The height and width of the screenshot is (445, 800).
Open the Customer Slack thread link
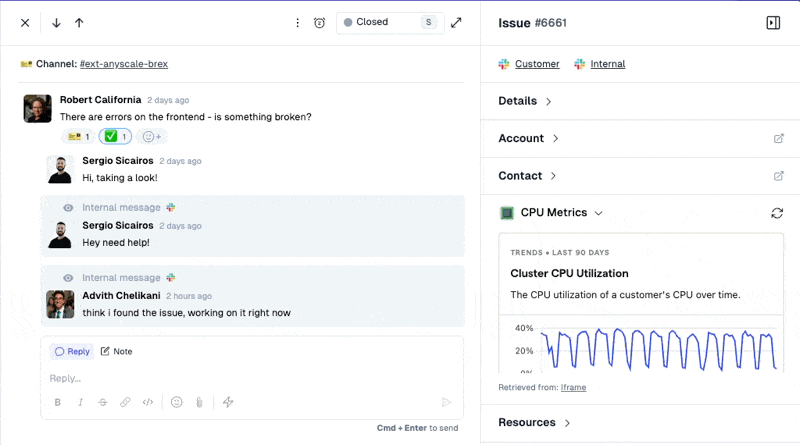537,64
